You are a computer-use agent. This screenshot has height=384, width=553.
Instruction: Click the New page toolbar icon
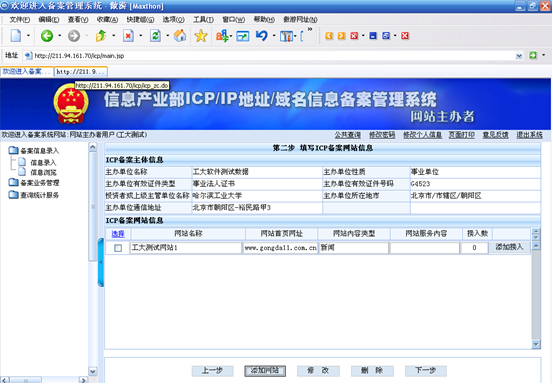16,36
